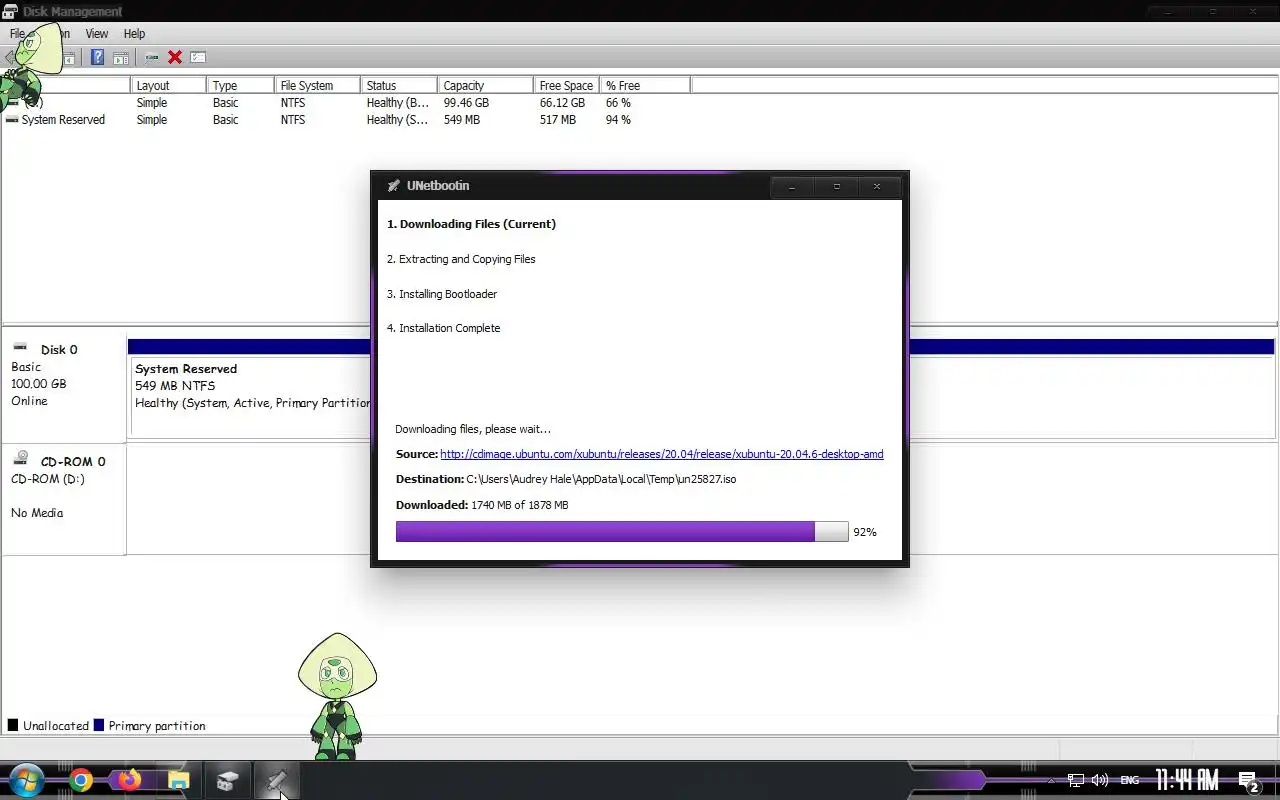The height and width of the screenshot is (800, 1280).
Task: Click Extracting and Copying Files step
Action: pyautogui.click(x=461, y=259)
